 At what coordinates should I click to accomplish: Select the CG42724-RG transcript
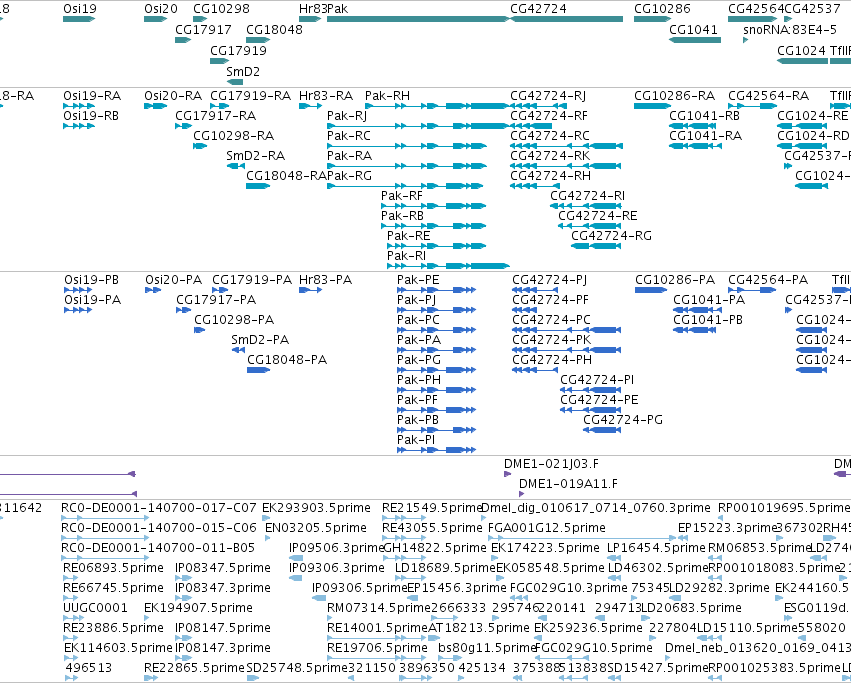(596, 246)
